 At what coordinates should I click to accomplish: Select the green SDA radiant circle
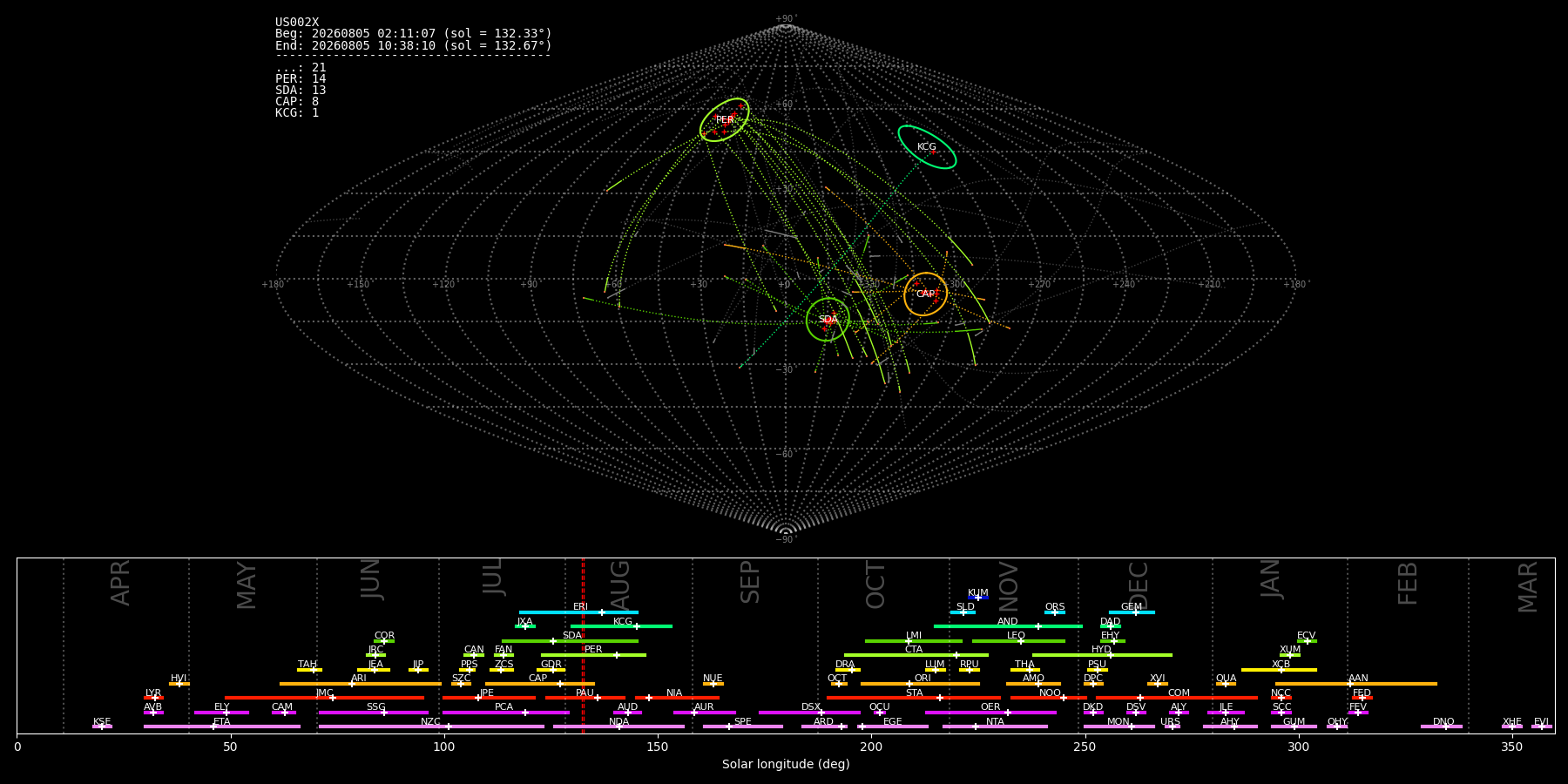[x=828, y=320]
